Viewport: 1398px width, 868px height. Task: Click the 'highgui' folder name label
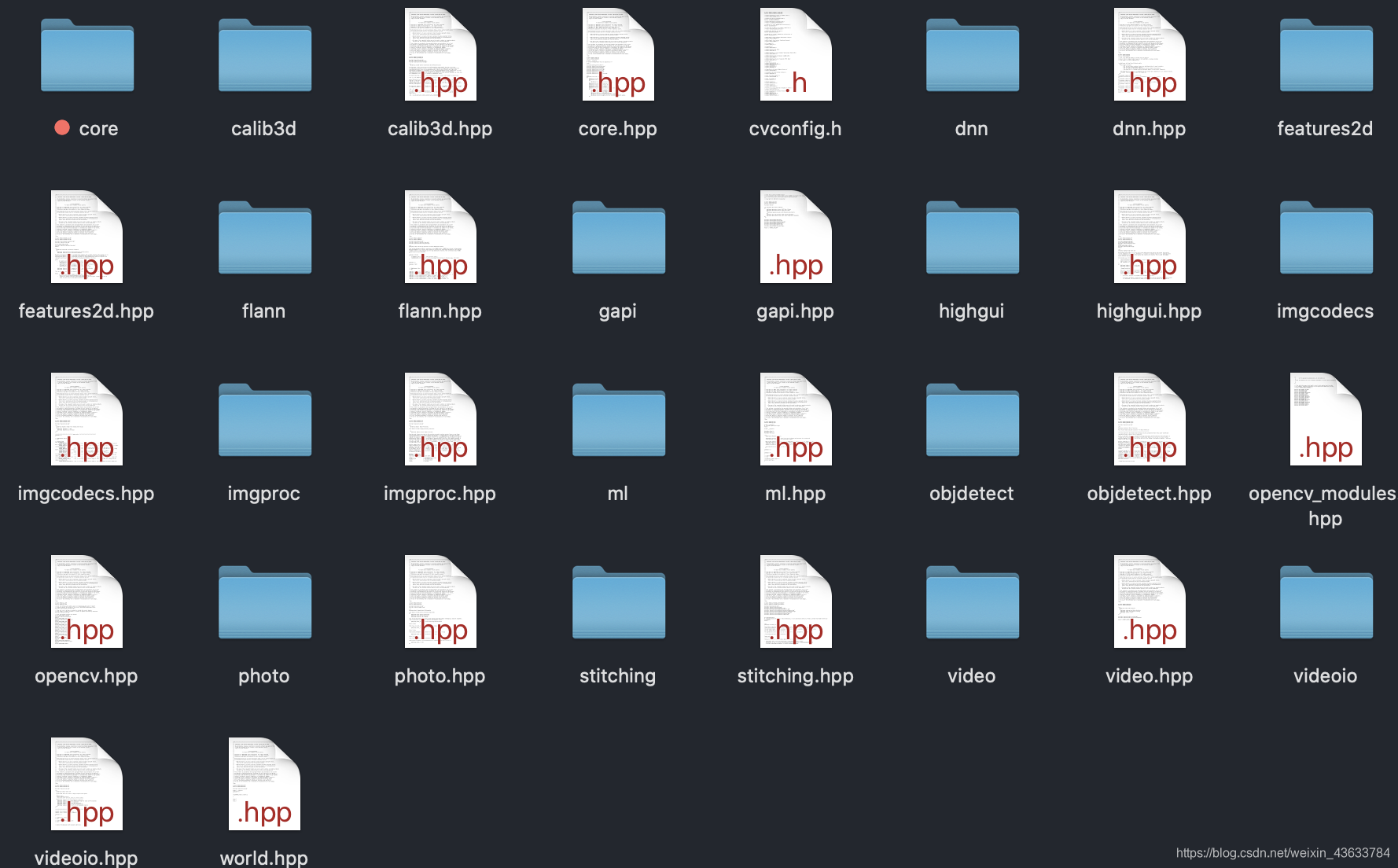[972, 311]
